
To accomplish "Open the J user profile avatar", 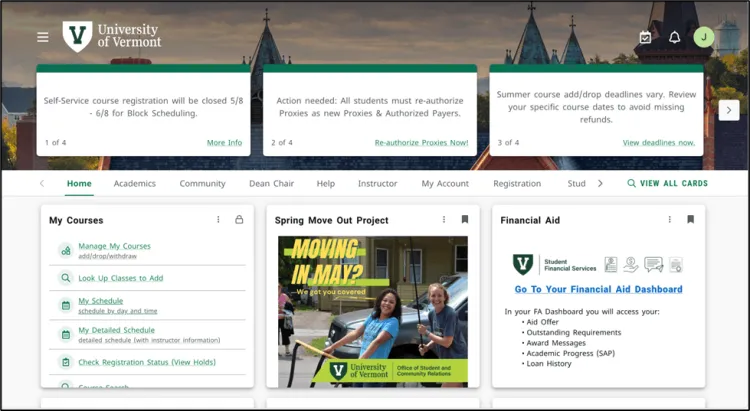I will click(704, 37).
